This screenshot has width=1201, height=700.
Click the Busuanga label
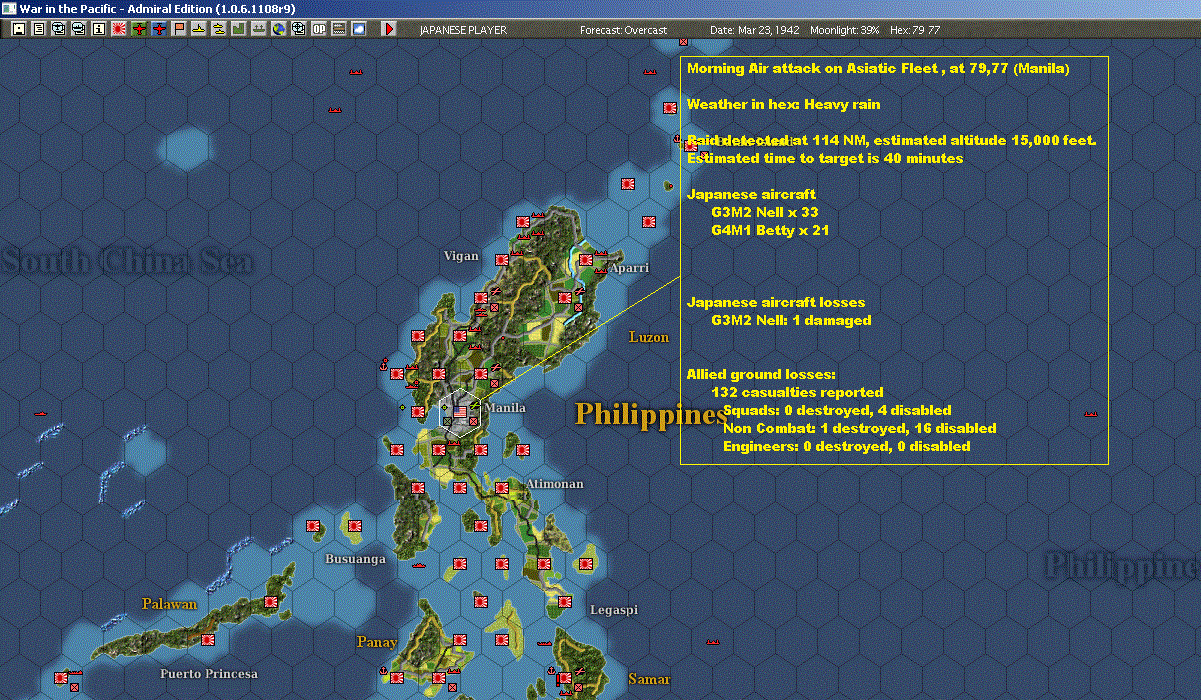[x=355, y=559]
